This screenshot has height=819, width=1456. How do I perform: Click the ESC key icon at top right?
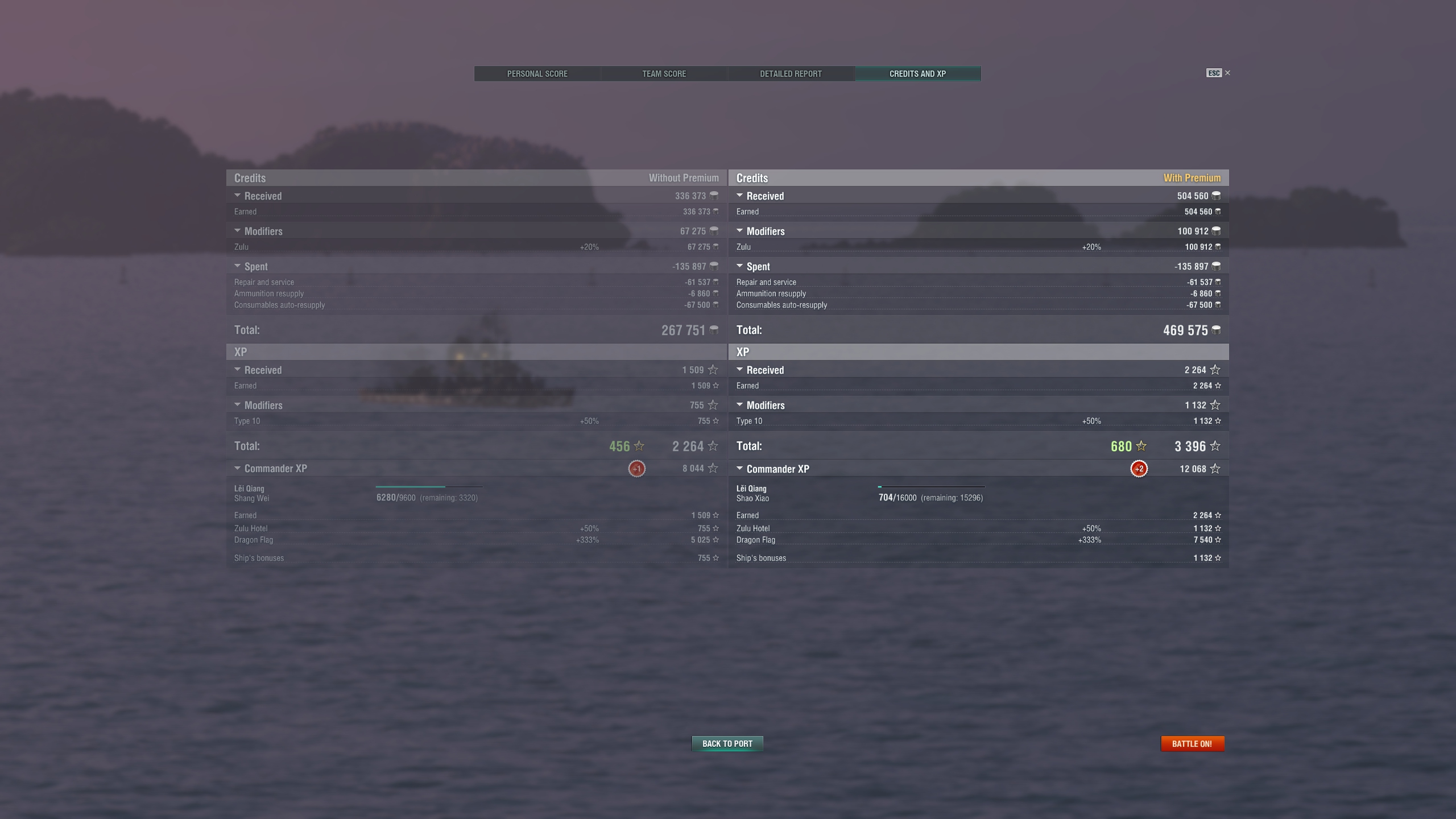tap(1213, 73)
